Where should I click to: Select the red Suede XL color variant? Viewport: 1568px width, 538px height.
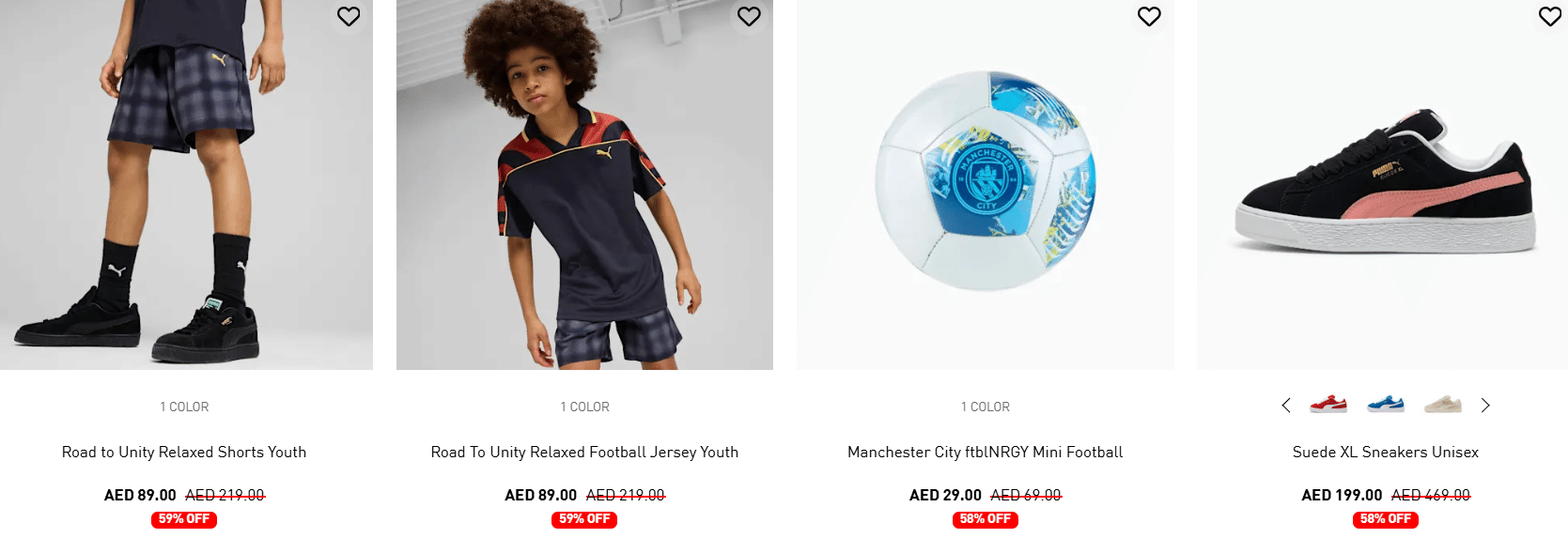click(1328, 405)
